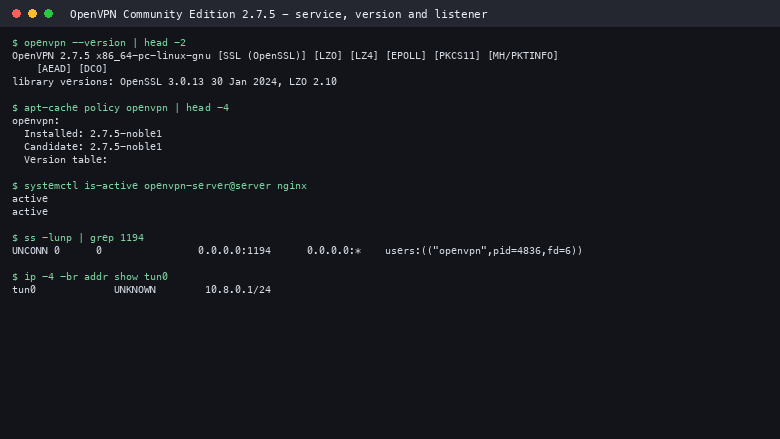This screenshot has width=780, height=439.
Task: Click the '[LZ4]' build flag
Action: click(x=364, y=56)
